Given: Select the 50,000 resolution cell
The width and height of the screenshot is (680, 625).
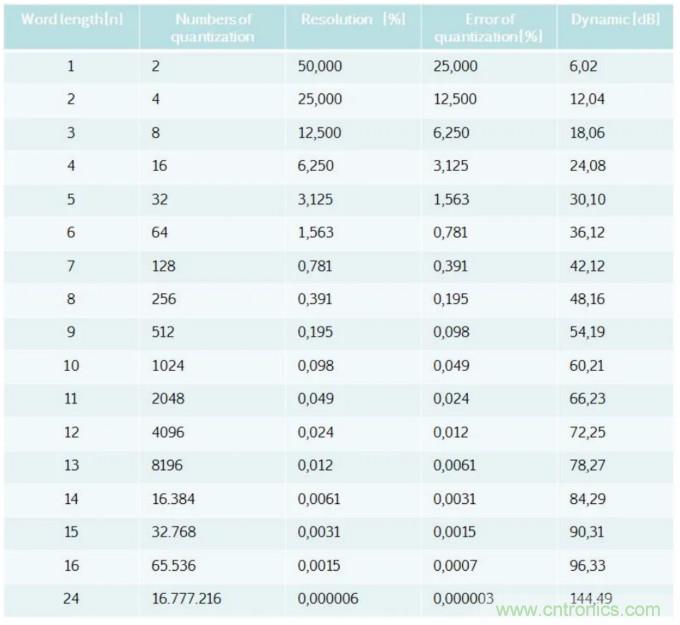Looking at the screenshot, I should tap(320, 66).
